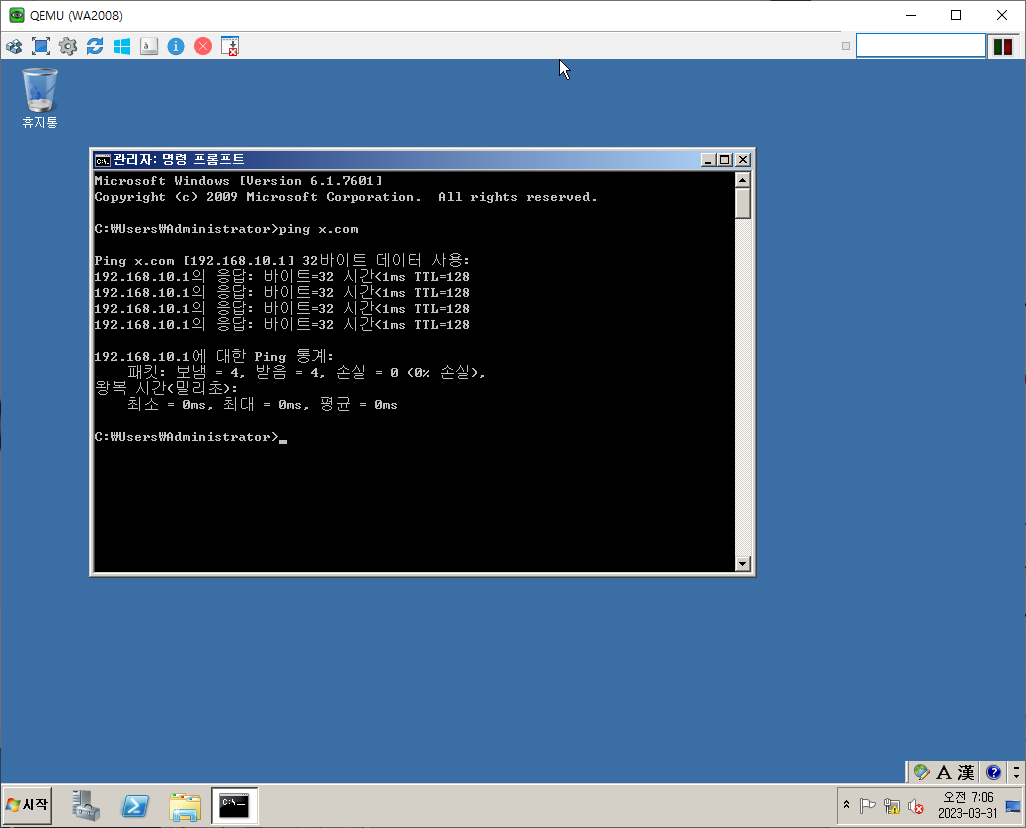Open QEMU settings gear icon
Screen dimensions: 1026x828
(68, 46)
